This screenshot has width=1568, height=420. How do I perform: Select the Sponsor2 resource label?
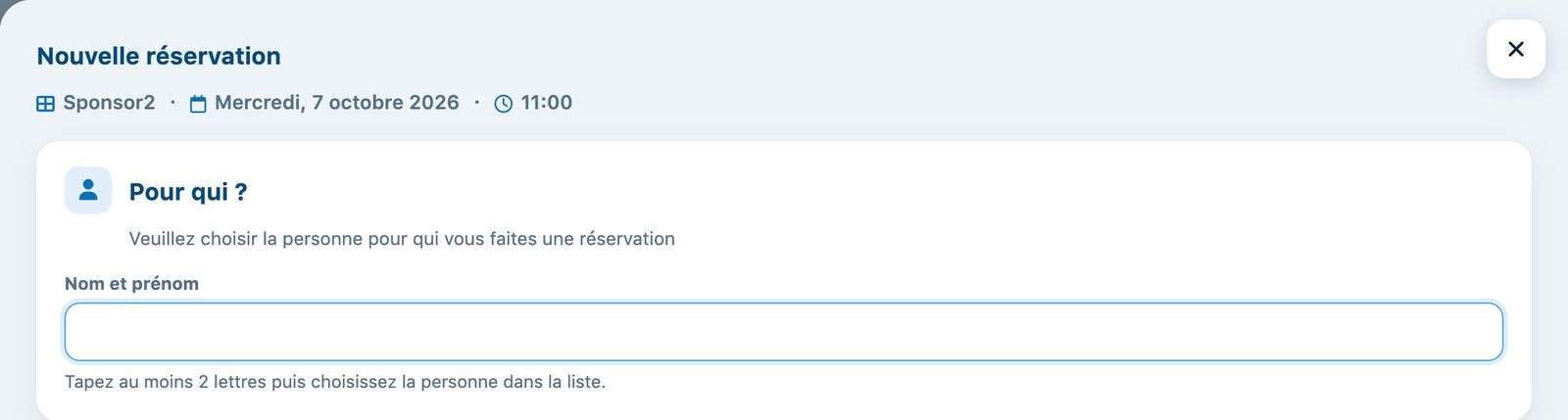(109, 103)
